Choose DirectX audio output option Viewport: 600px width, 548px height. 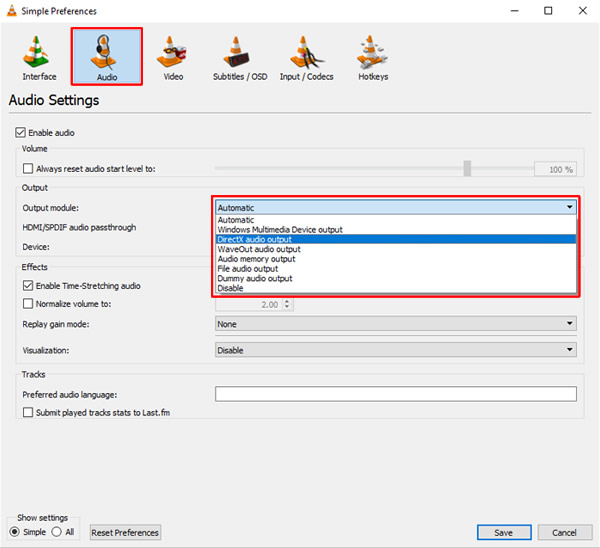[x=396, y=240]
